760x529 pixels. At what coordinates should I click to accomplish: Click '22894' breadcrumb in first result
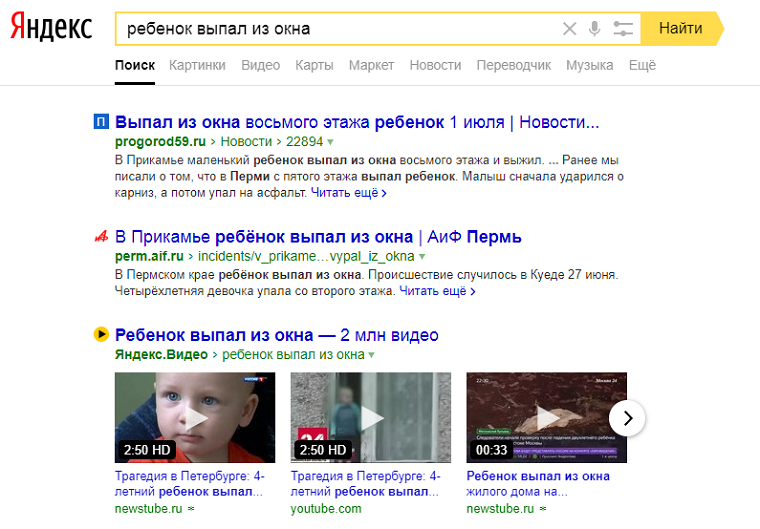pos(304,142)
